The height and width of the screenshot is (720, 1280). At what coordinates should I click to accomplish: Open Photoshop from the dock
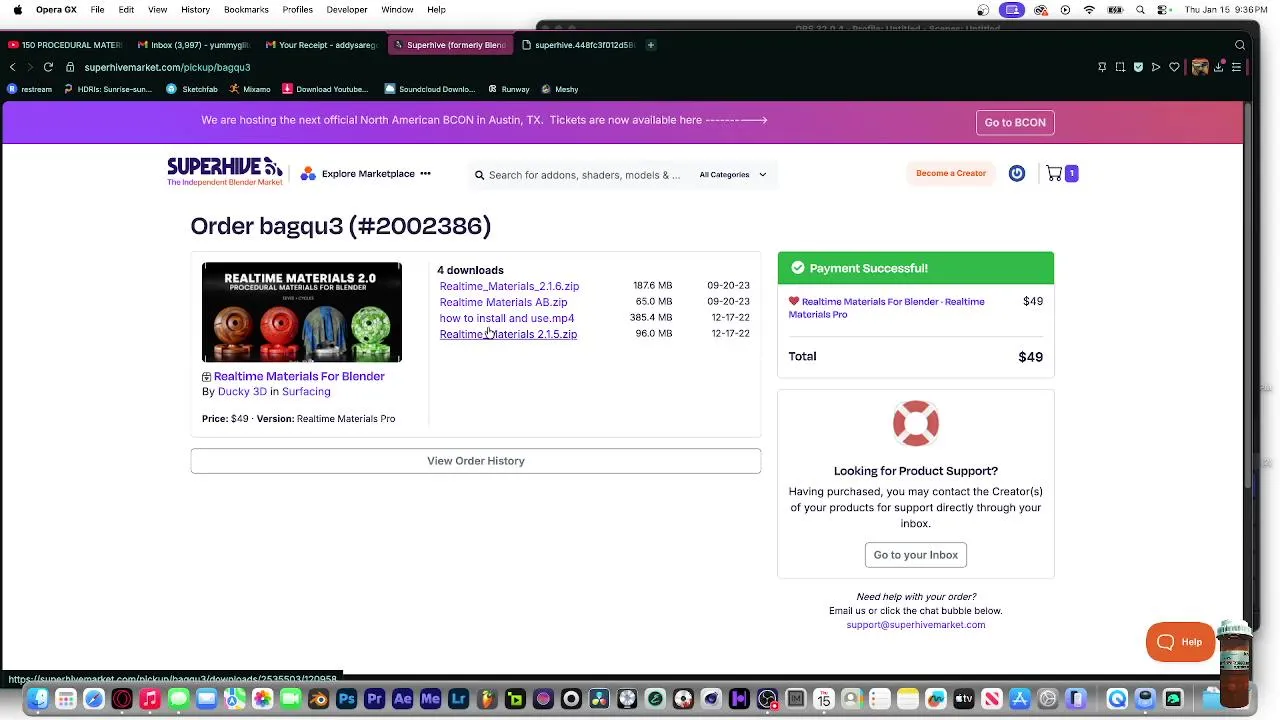pos(347,699)
